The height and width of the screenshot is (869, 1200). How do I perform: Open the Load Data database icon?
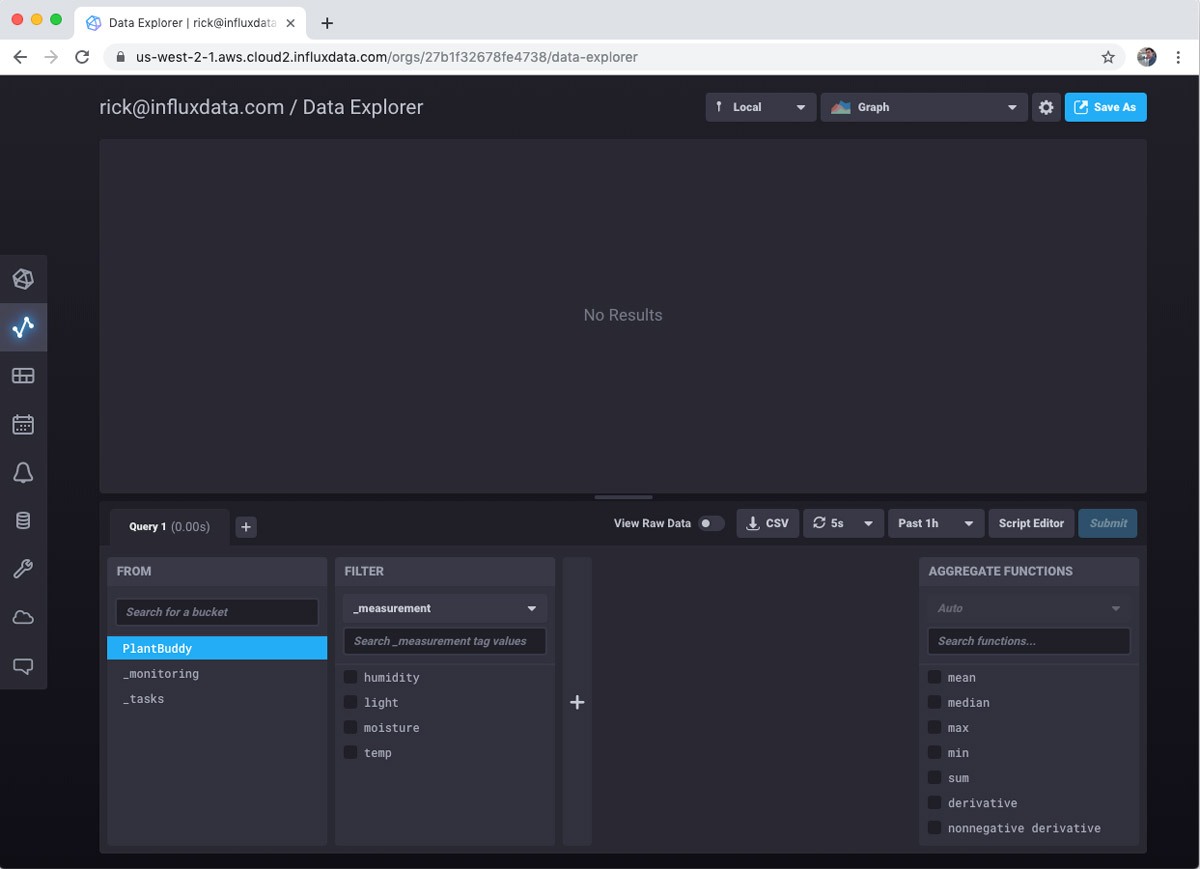click(24, 520)
